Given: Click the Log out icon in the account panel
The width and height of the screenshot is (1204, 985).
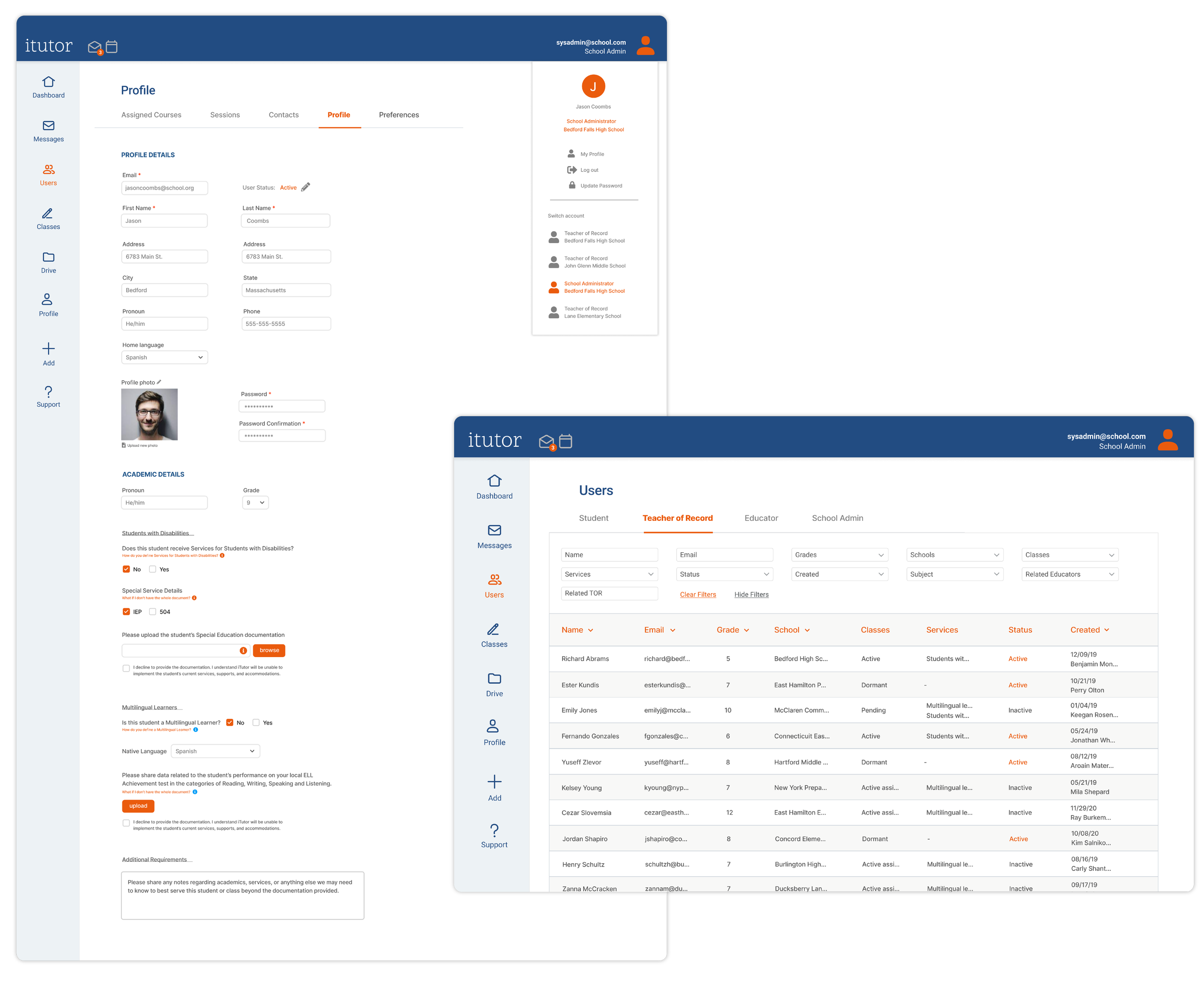Looking at the screenshot, I should [x=572, y=169].
